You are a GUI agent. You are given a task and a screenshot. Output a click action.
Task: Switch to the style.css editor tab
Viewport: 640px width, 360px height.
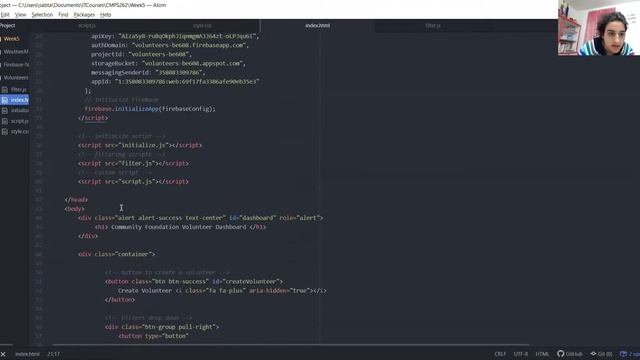[x=202, y=25]
